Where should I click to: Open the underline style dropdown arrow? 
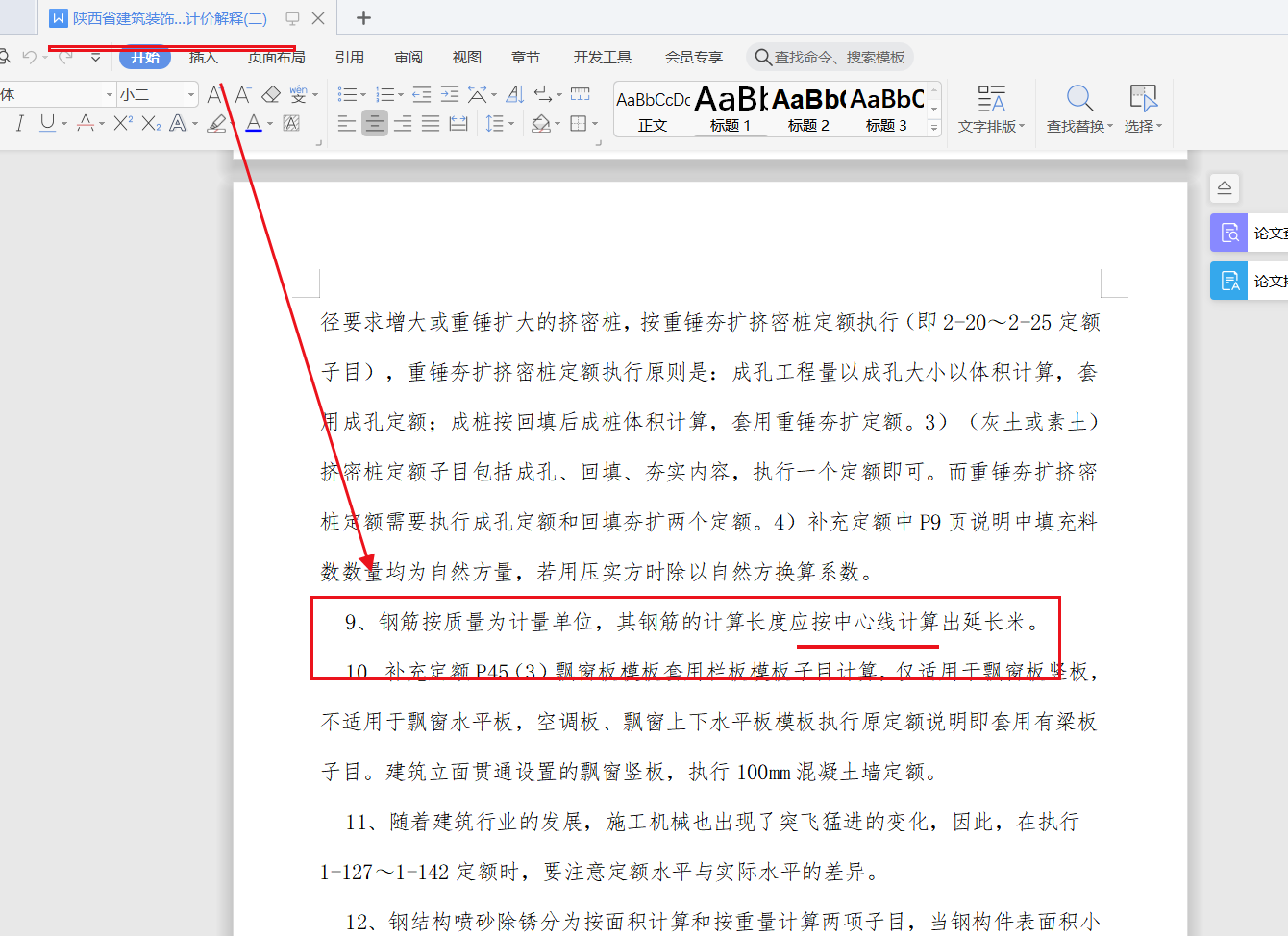click(x=64, y=124)
